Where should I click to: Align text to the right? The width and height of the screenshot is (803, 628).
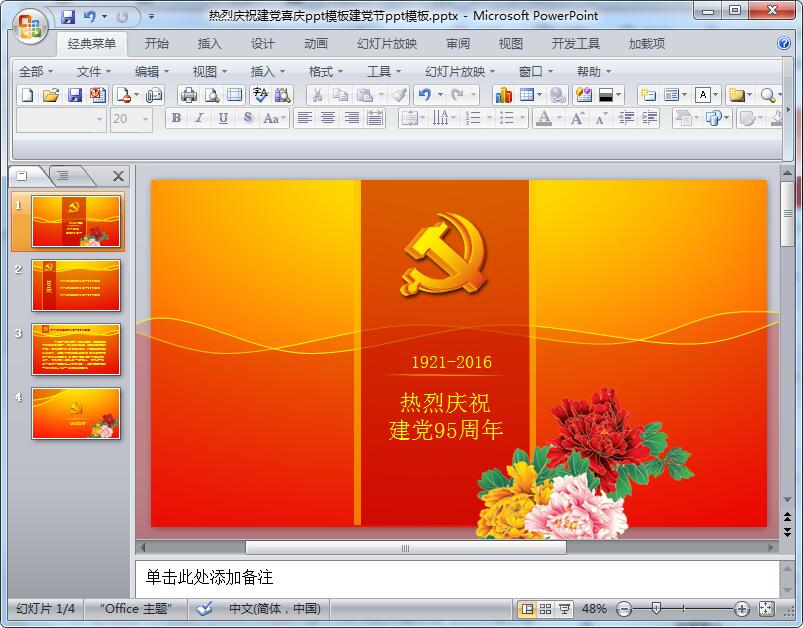click(x=351, y=118)
